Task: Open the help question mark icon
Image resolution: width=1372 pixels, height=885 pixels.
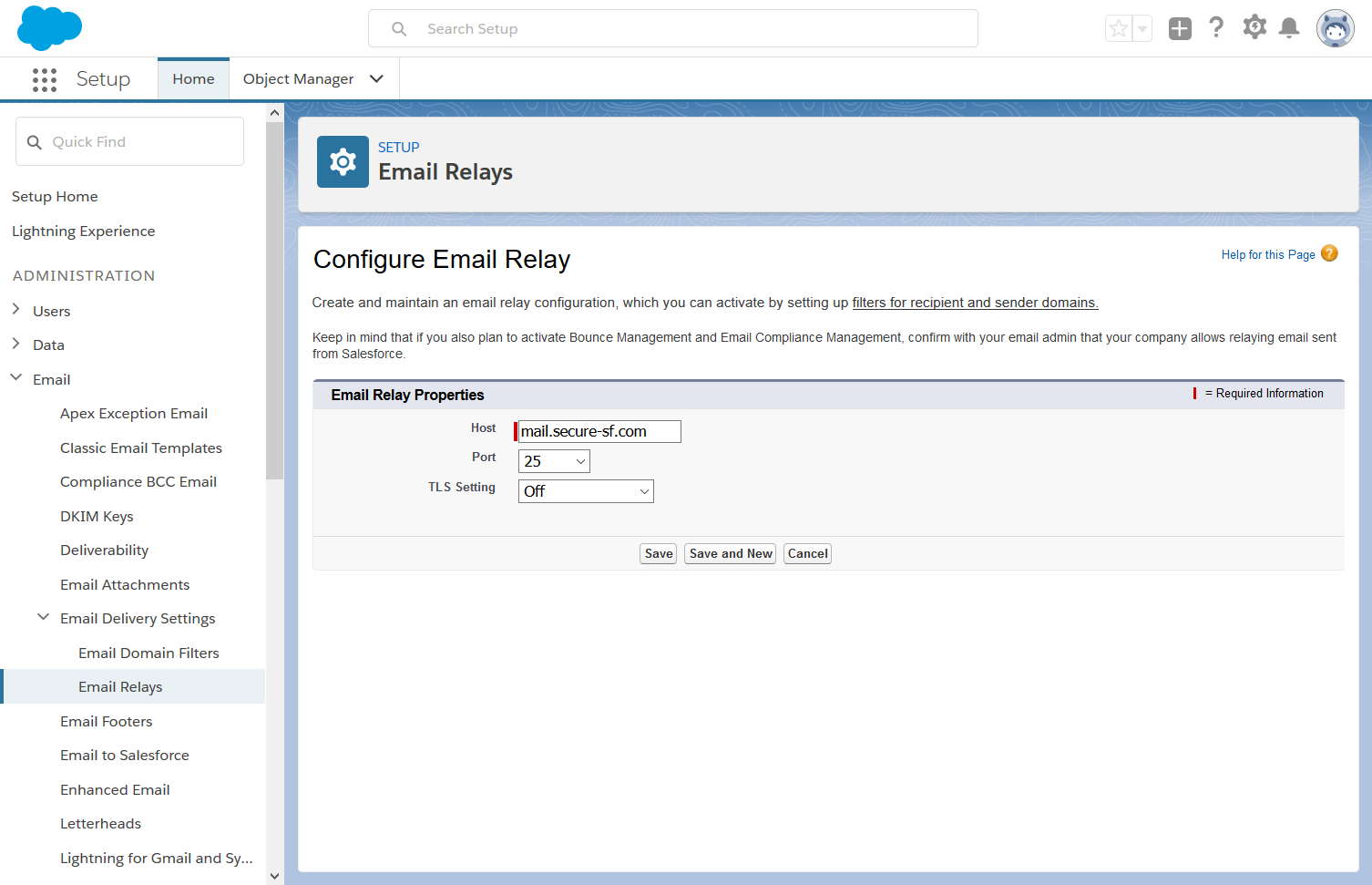Action: click(1216, 27)
